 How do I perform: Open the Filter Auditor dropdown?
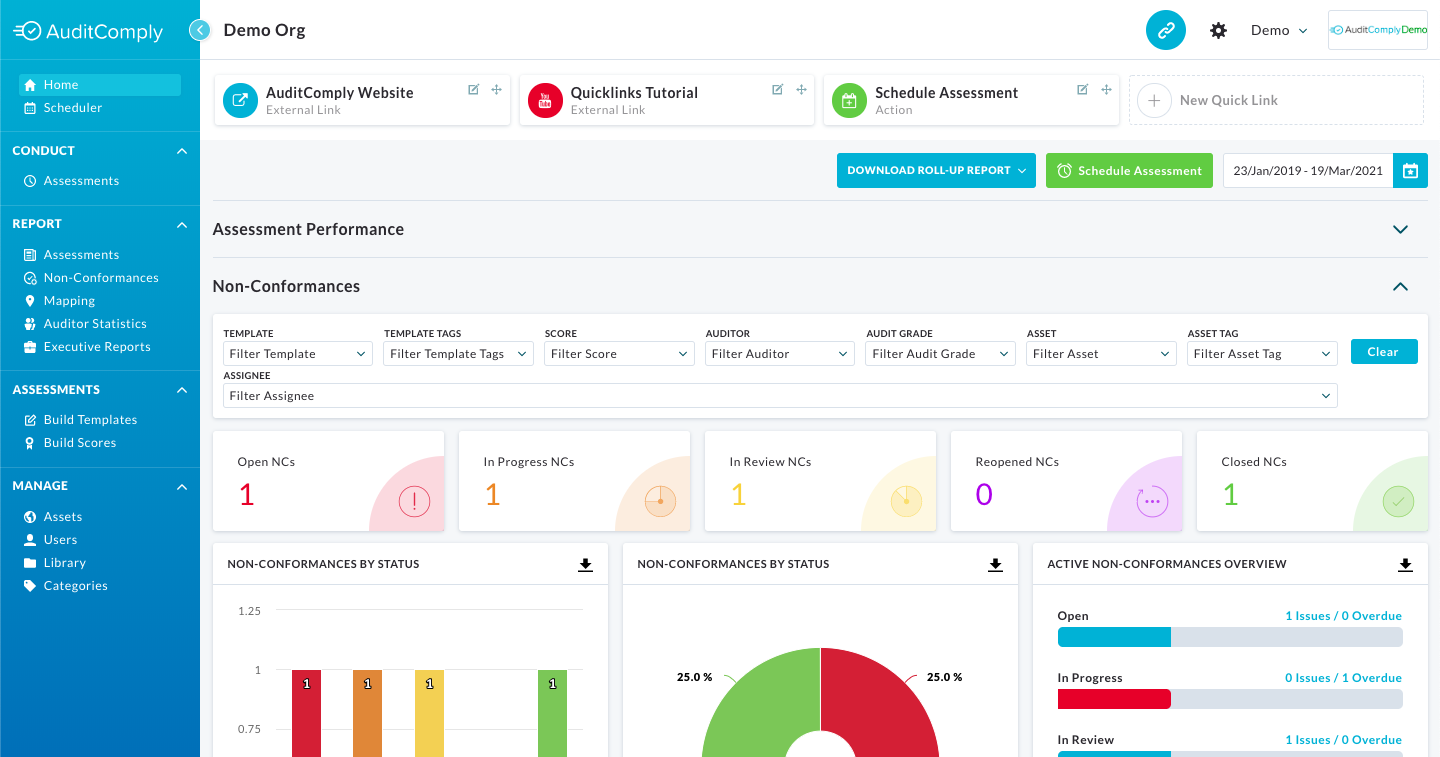[780, 354]
